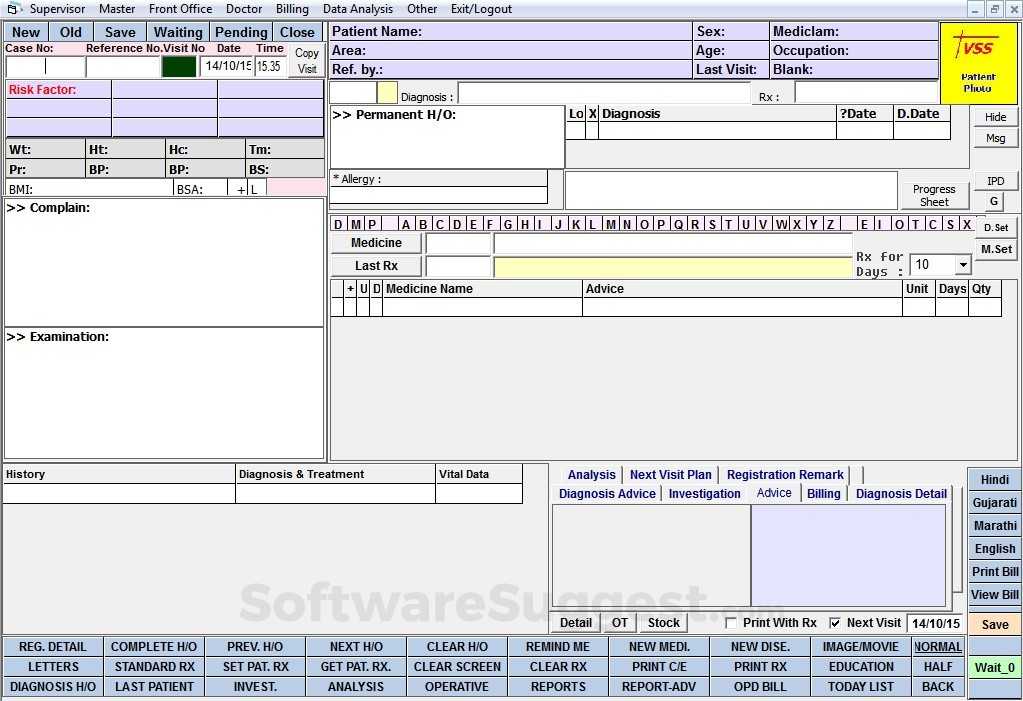Switch to the Billing tab
The image size is (1023, 701).
823,493
